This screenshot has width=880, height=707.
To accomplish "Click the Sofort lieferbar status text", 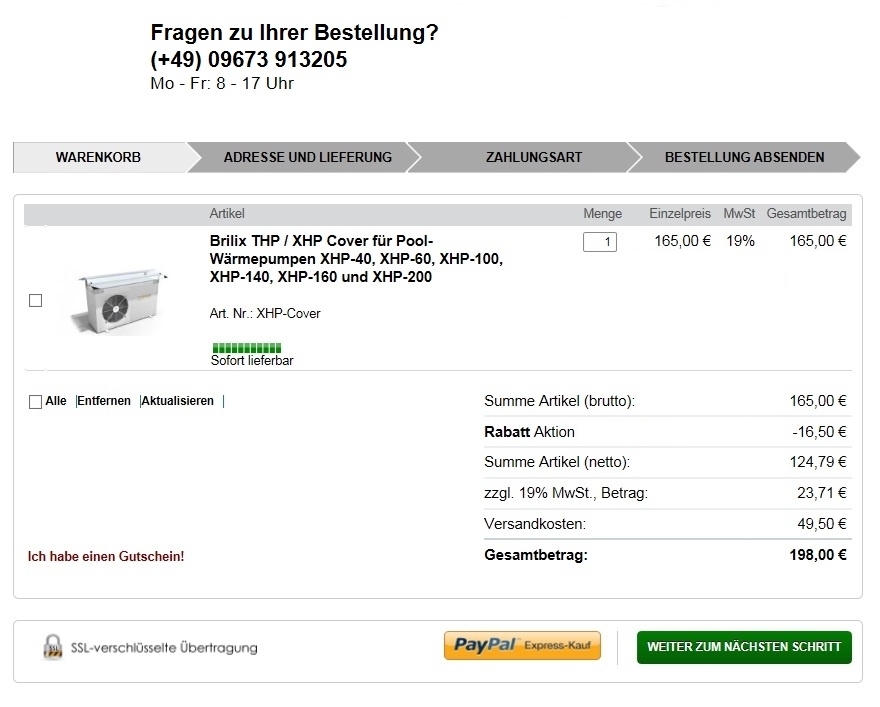I will [252, 361].
